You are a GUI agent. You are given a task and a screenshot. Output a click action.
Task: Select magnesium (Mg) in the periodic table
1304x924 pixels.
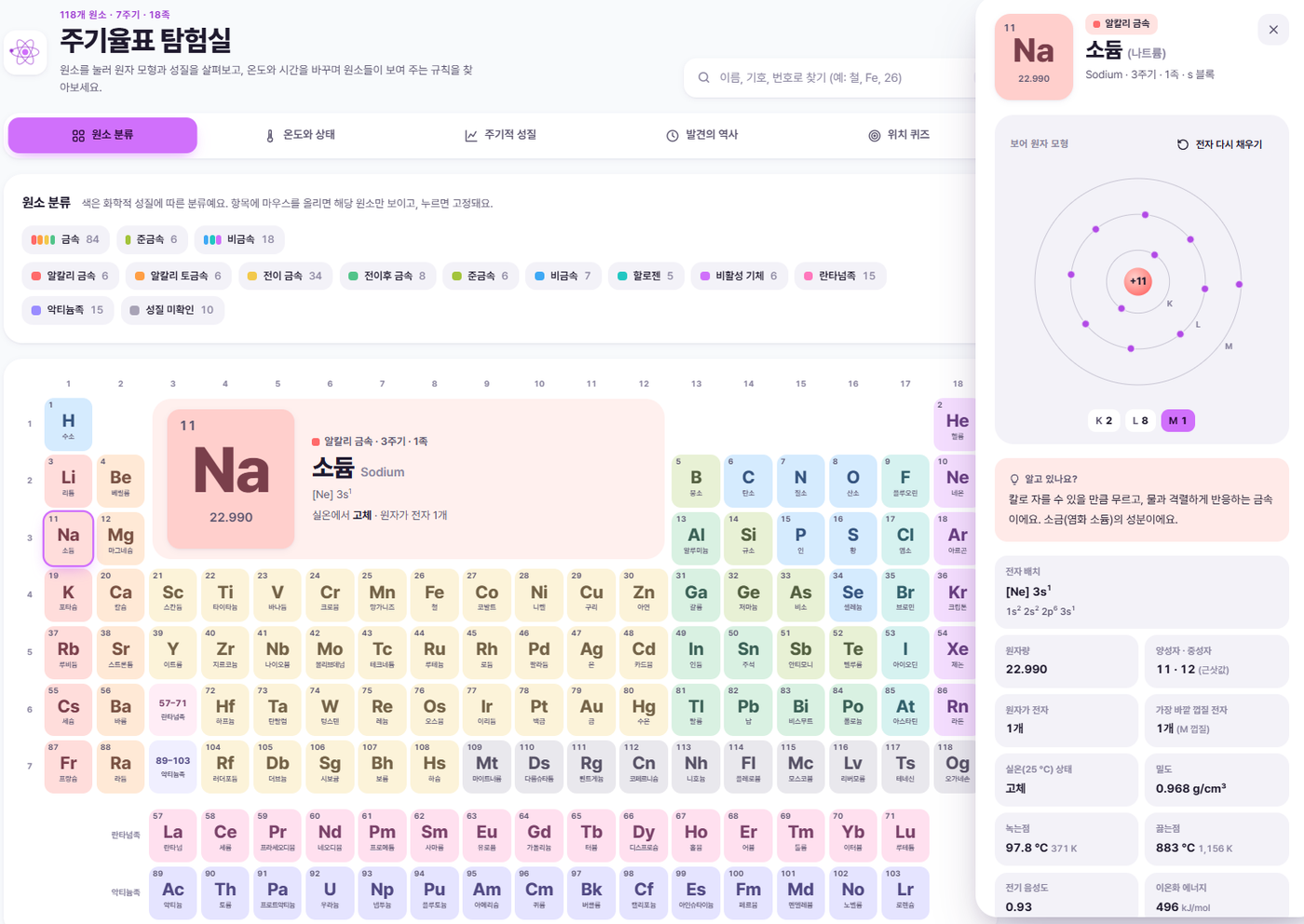tap(120, 537)
